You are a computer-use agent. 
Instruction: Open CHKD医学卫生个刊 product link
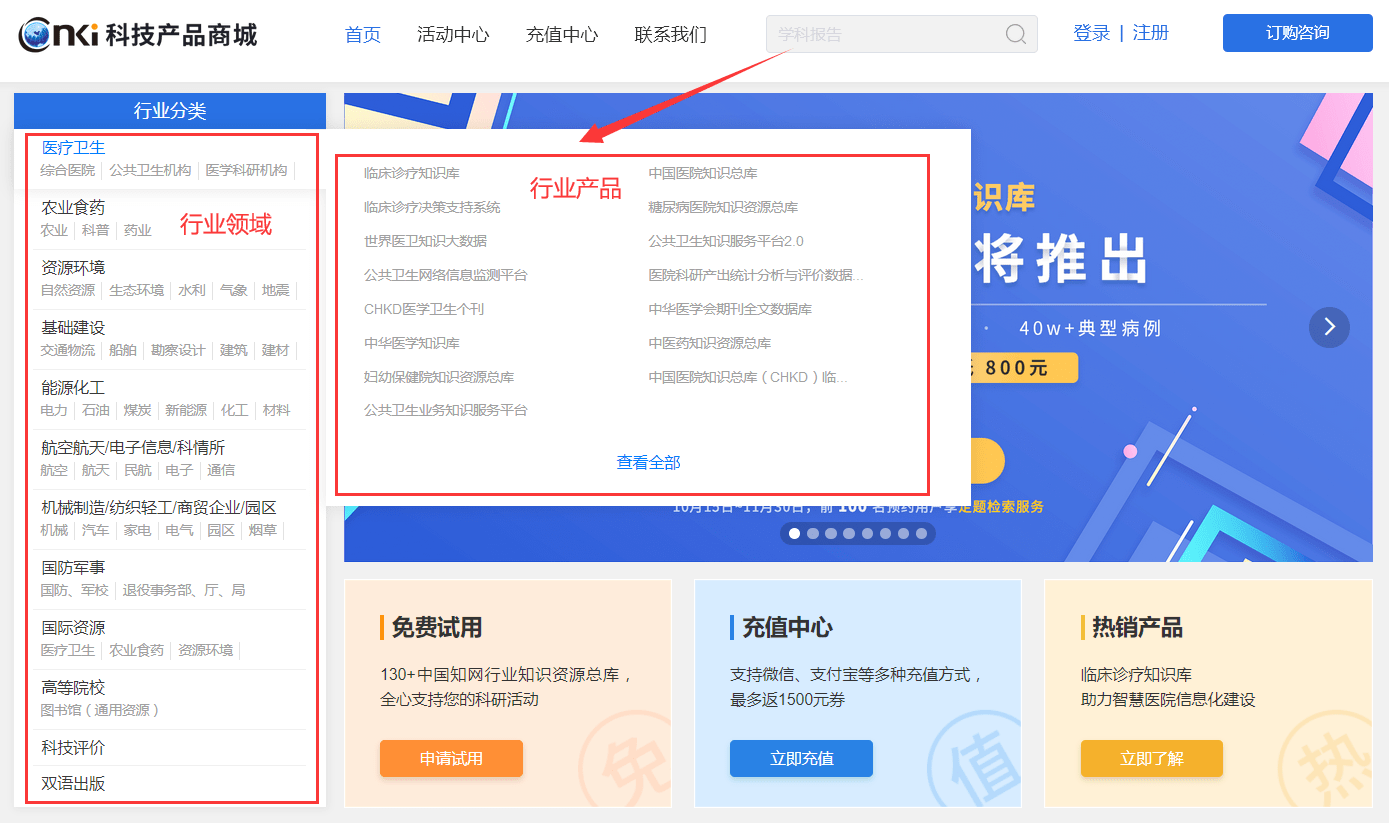click(x=424, y=309)
